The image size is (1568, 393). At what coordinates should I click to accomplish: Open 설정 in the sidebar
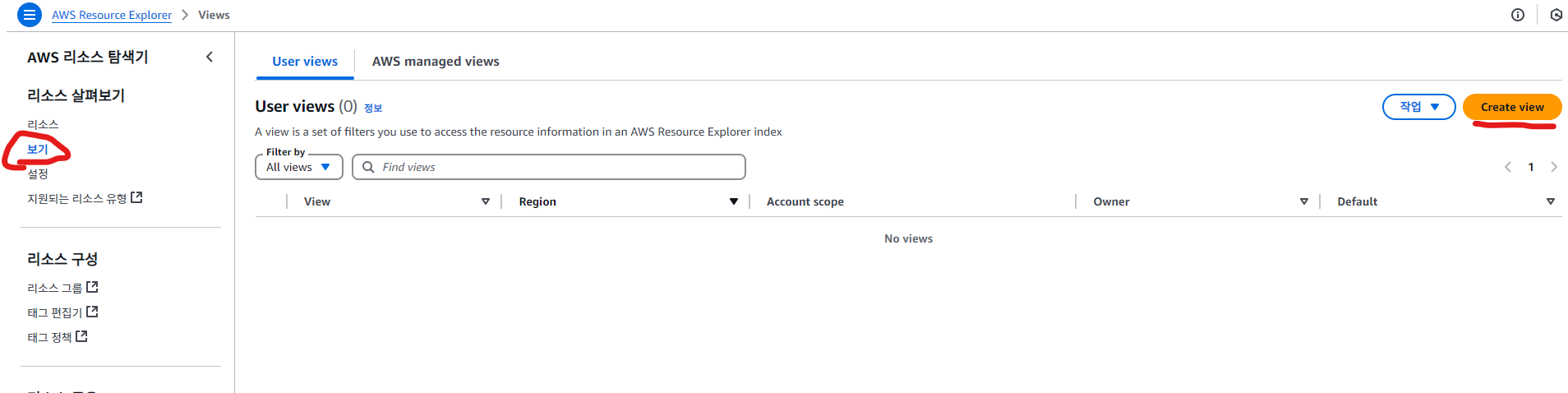(x=38, y=173)
